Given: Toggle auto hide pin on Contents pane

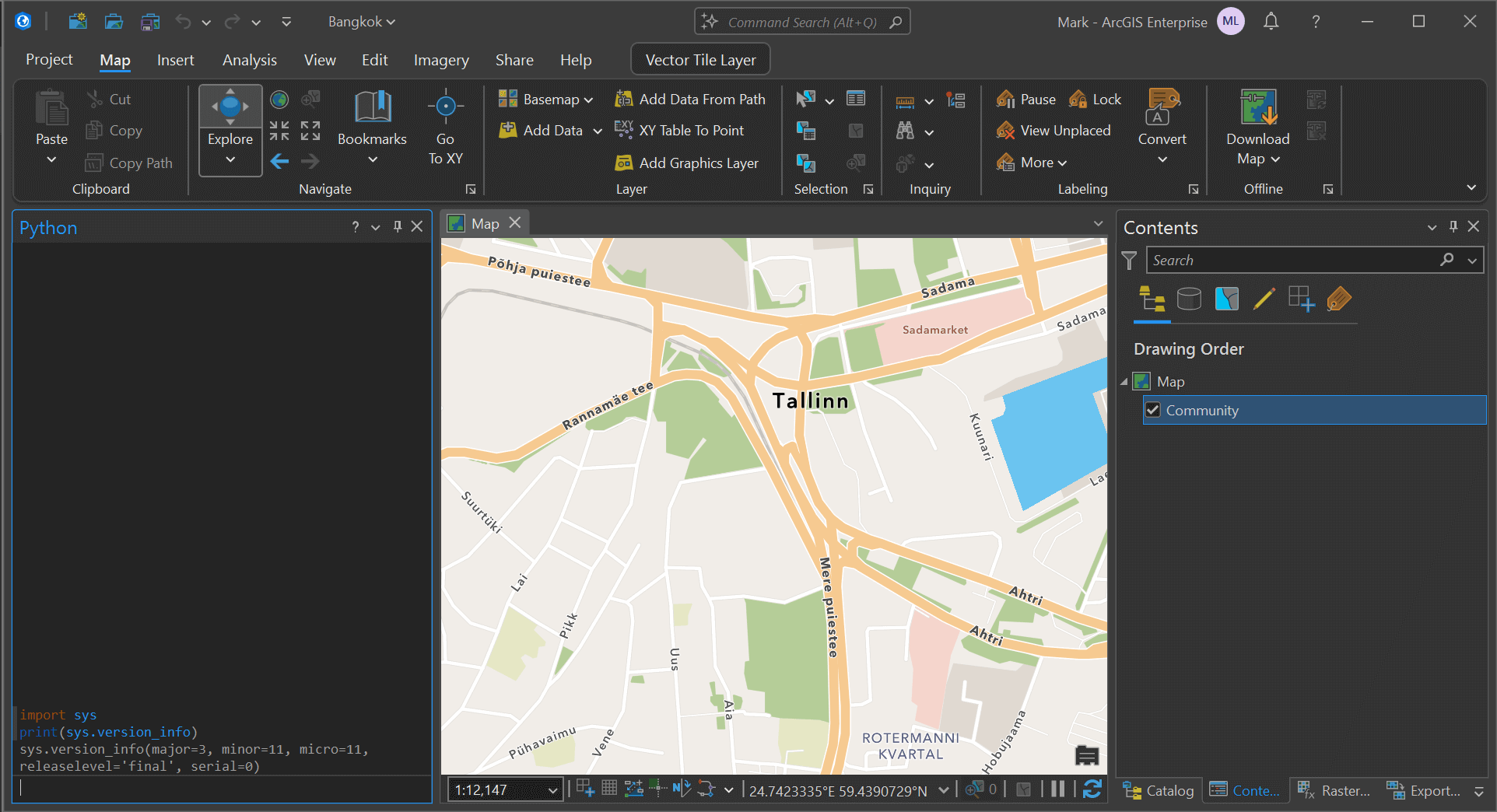Looking at the screenshot, I should [1453, 226].
